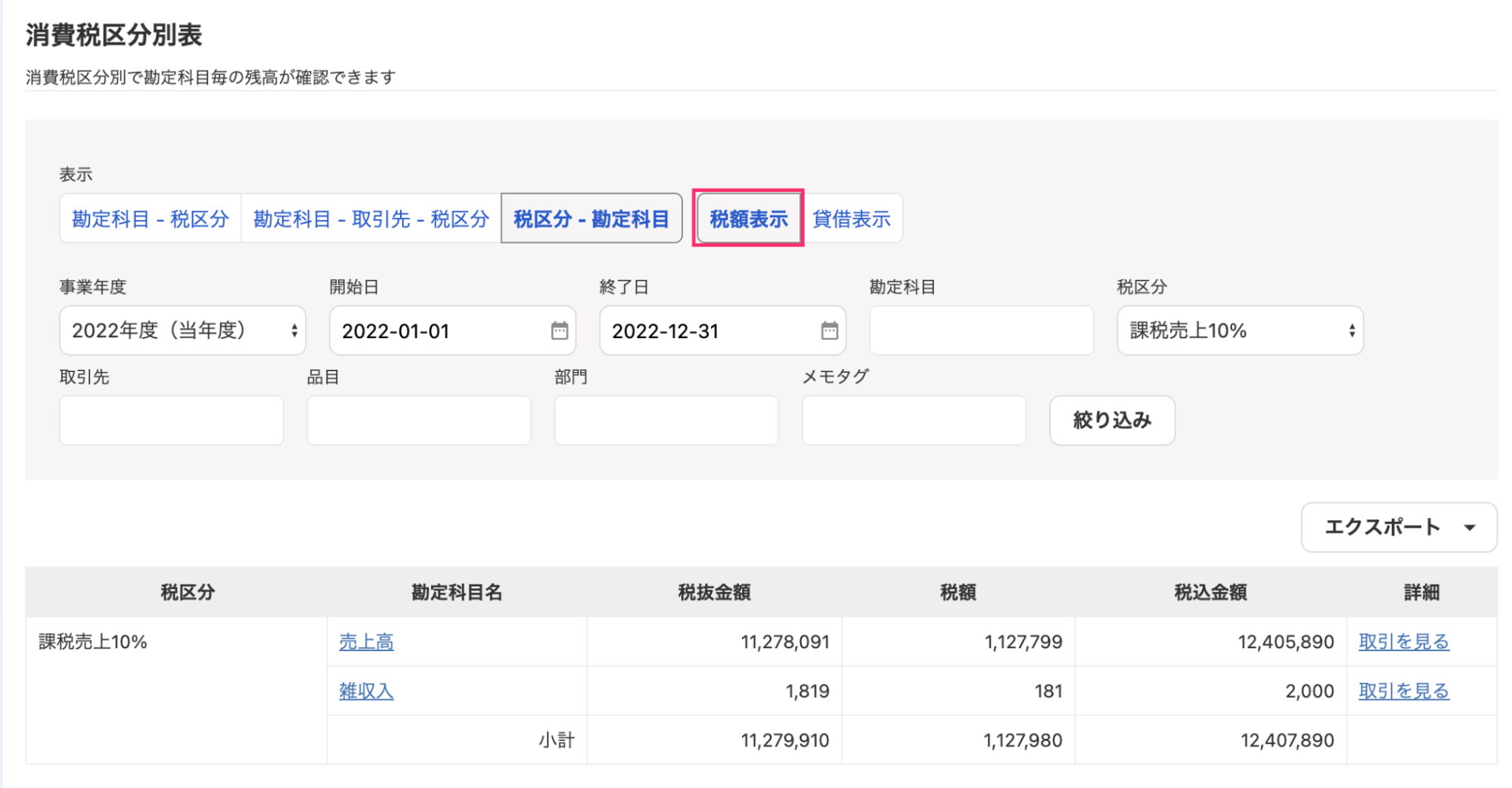
Task: Click the 取引先 filter input field
Action: tap(172, 420)
